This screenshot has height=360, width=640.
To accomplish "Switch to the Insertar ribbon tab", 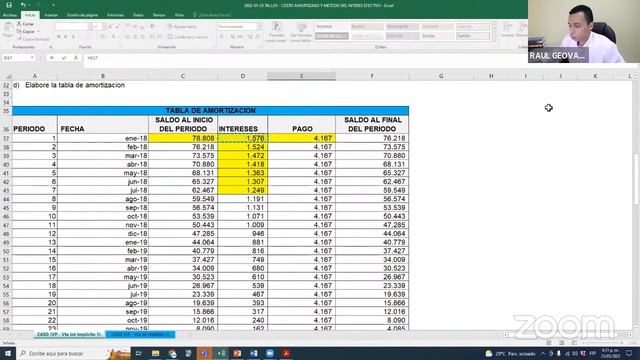I will click(x=51, y=15).
